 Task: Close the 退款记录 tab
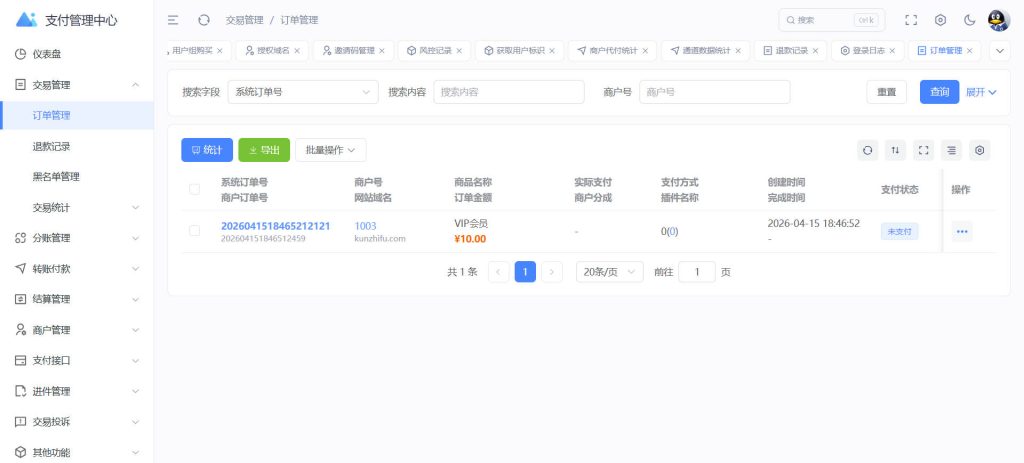[815, 50]
